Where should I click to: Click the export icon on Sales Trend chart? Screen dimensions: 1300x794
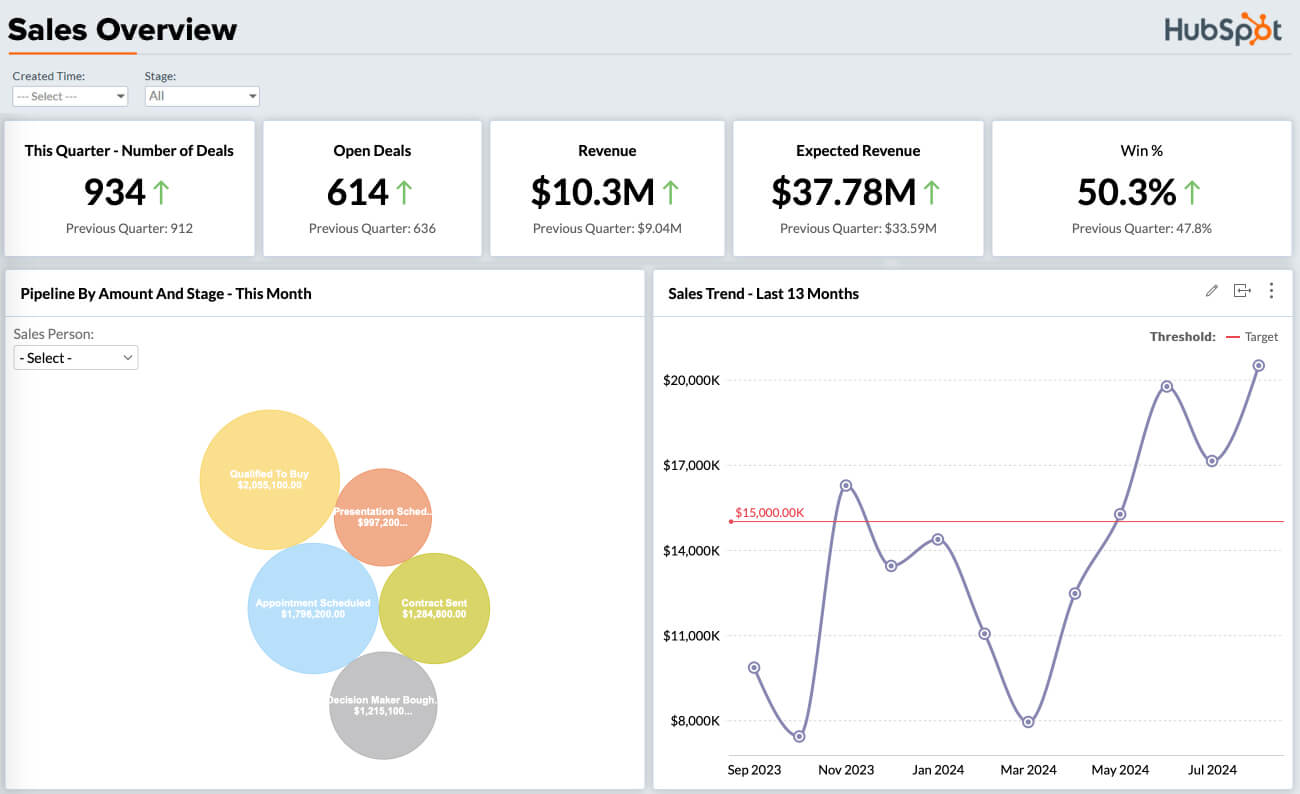pos(1242,291)
